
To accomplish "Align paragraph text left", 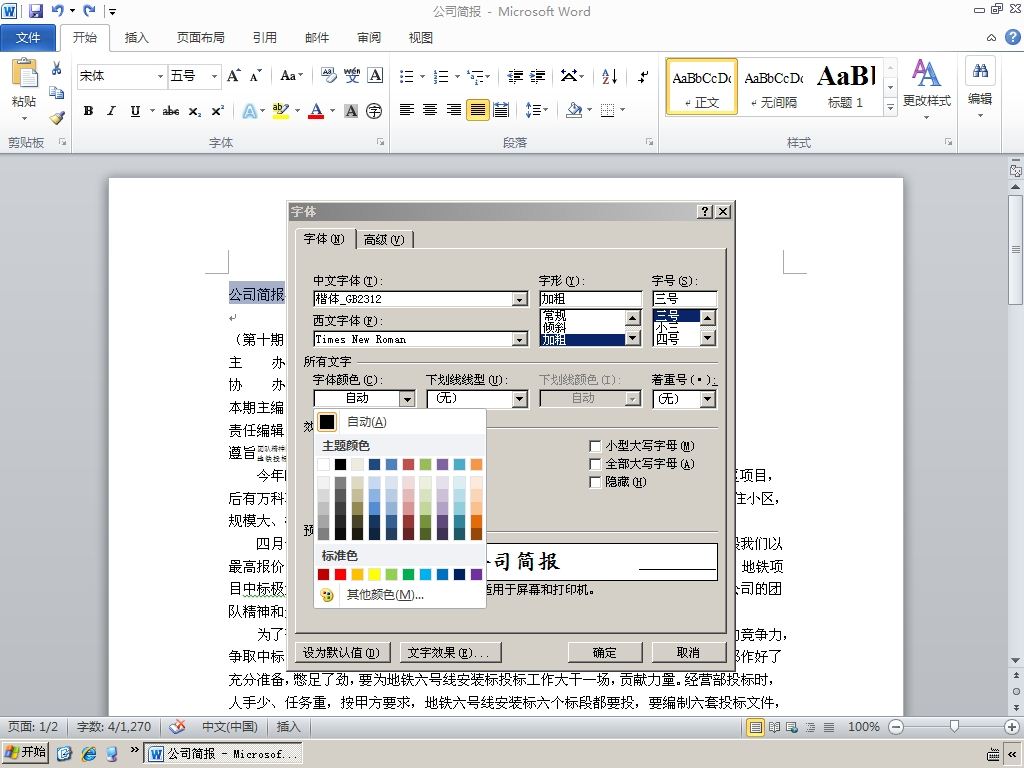I will tap(407, 110).
